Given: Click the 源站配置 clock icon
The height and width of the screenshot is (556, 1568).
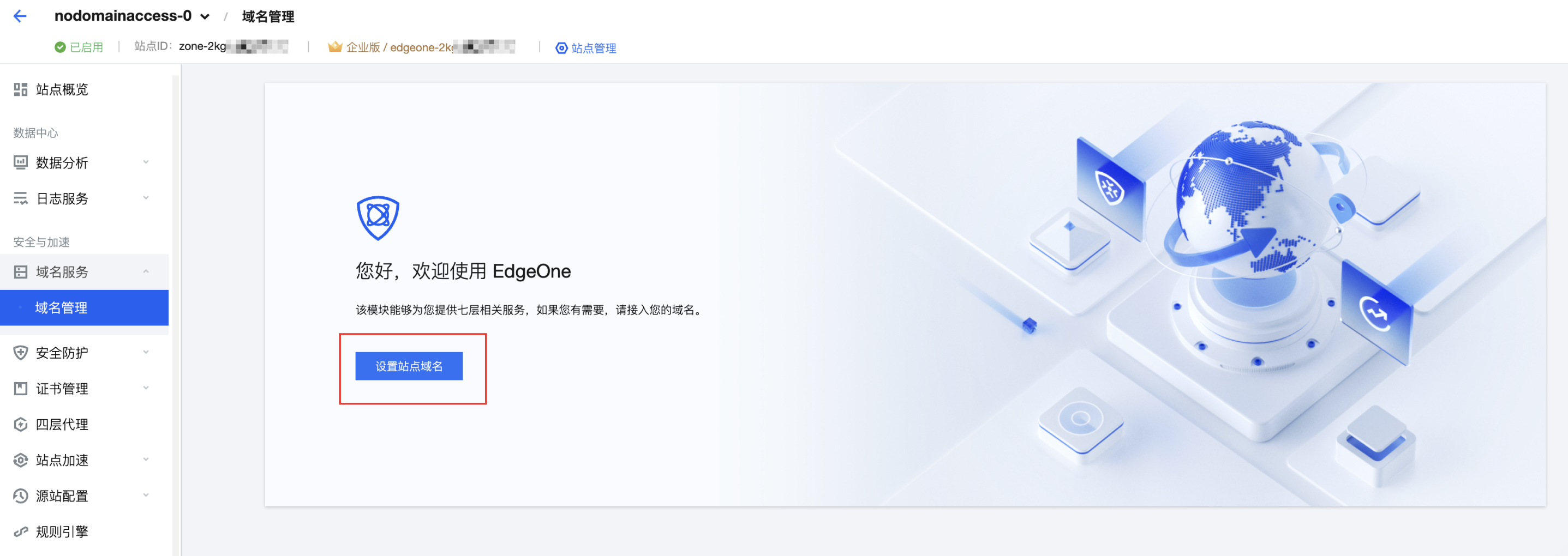Looking at the screenshot, I should click(x=21, y=497).
